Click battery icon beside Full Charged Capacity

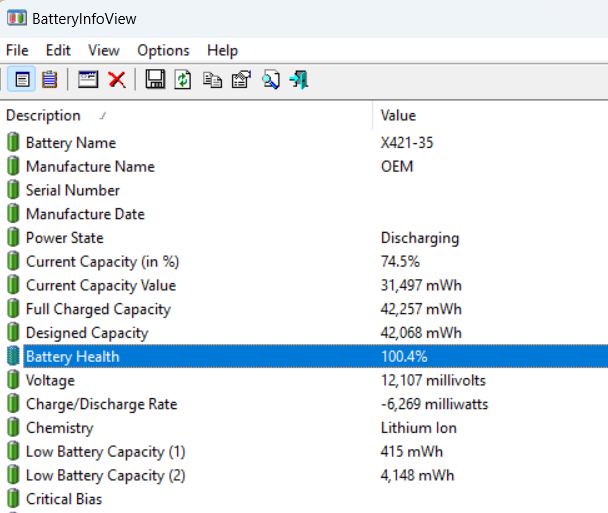pos(13,308)
